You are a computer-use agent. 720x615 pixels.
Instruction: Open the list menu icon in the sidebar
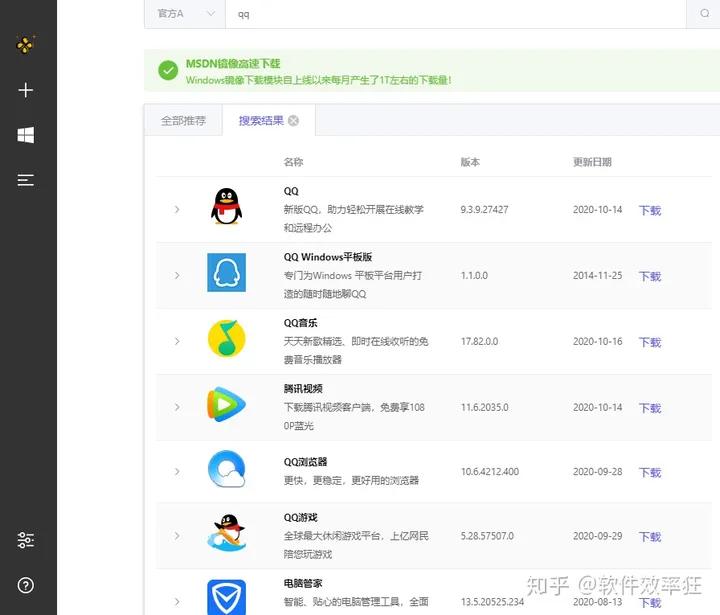26,180
